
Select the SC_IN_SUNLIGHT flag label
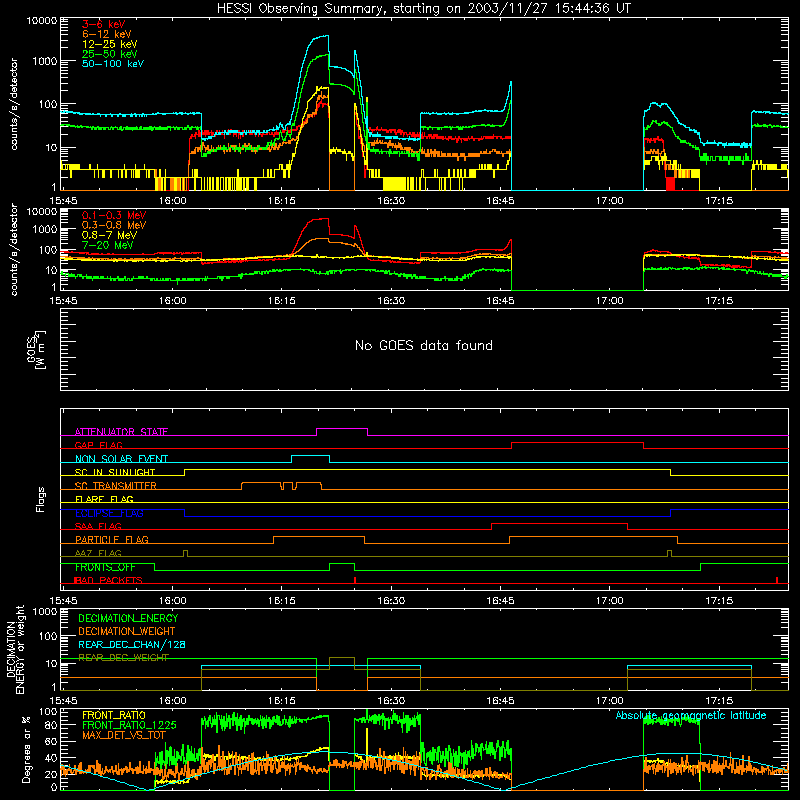click(x=115, y=472)
